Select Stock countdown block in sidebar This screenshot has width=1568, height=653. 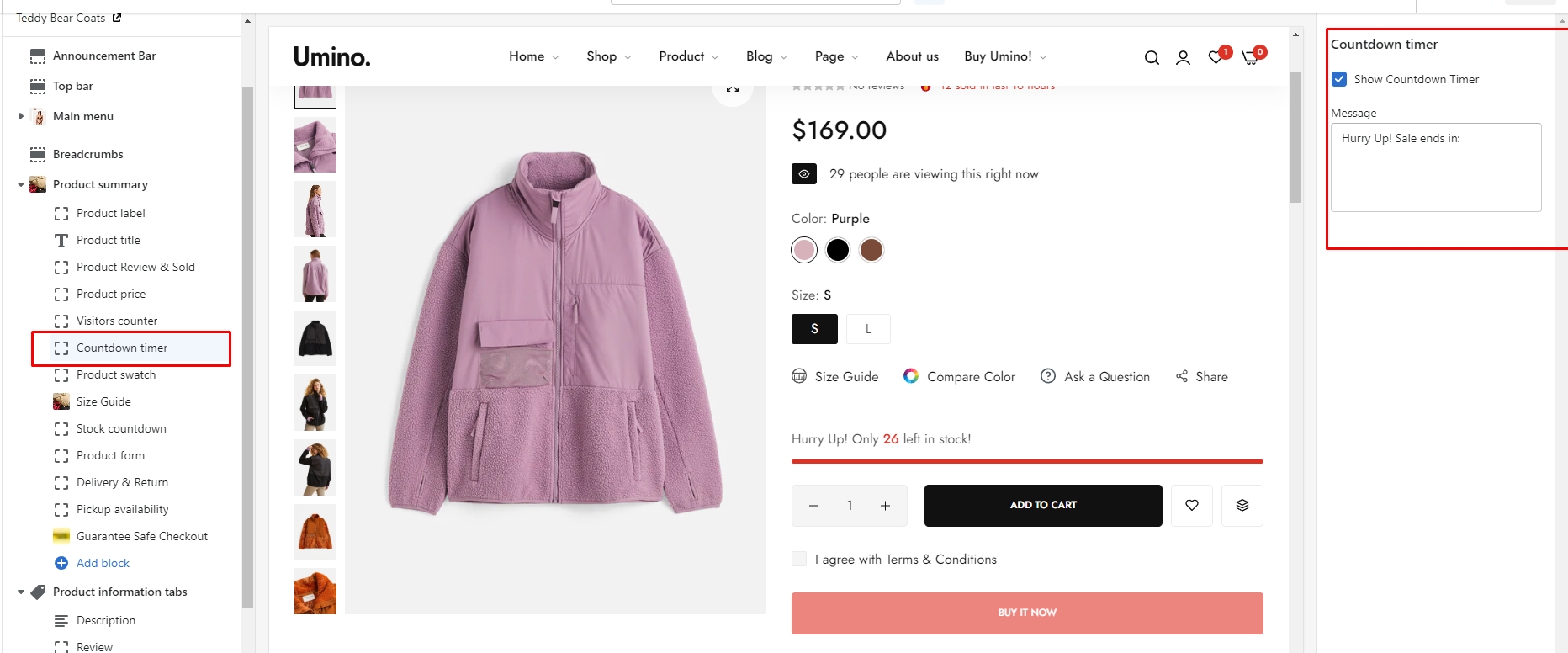click(x=121, y=428)
